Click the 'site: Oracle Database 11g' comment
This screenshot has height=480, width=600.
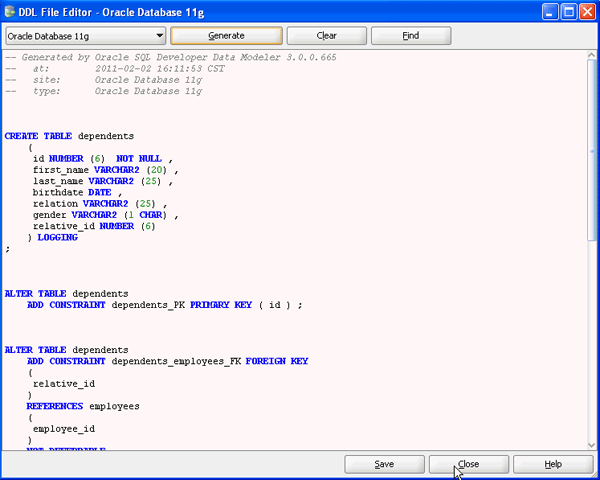103,80
